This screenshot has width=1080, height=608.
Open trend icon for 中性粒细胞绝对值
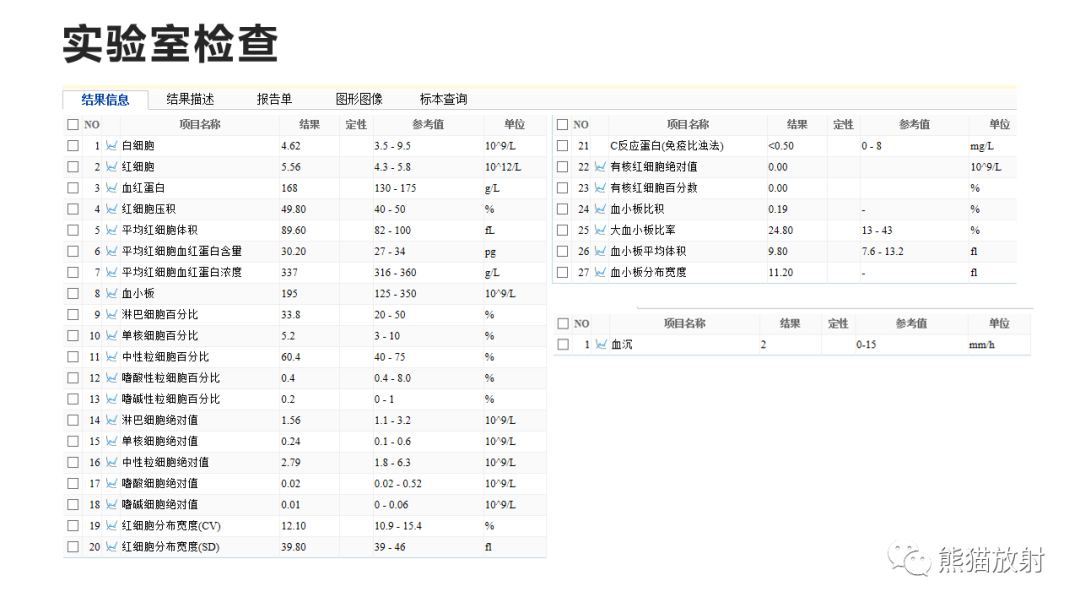112,462
